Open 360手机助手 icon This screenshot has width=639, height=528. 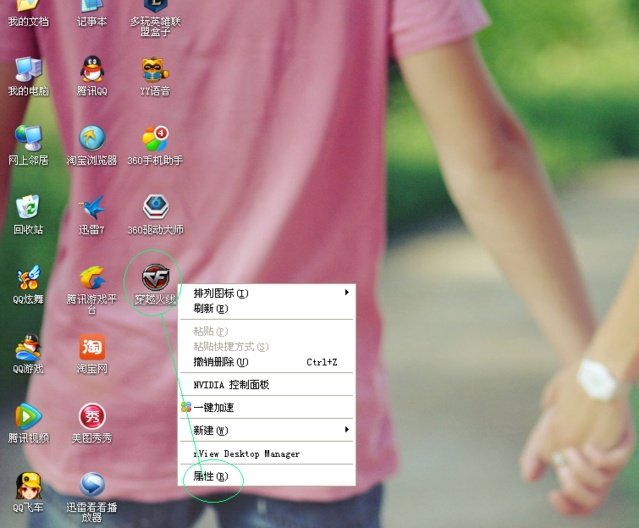155,145
